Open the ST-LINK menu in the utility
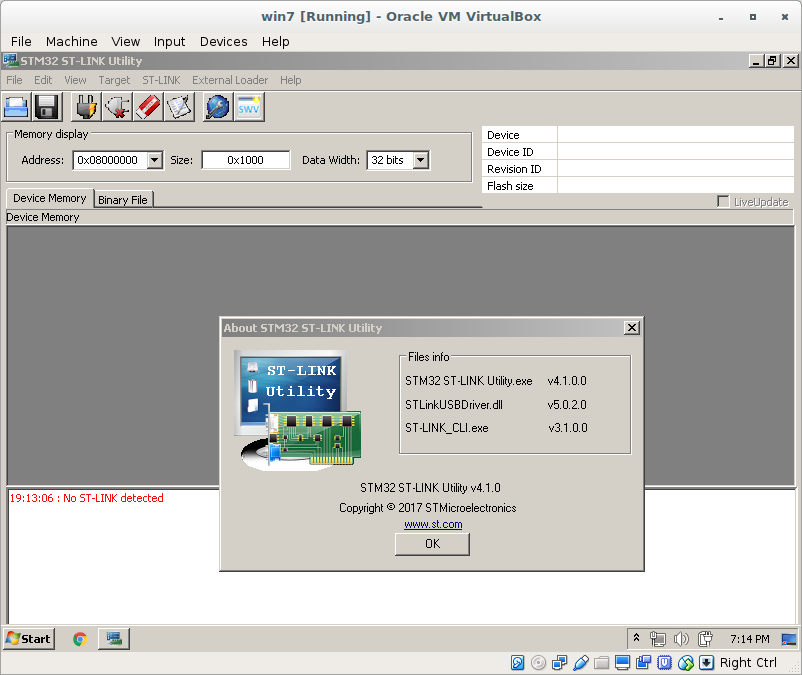This screenshot has width=802, height=675. 161,80
